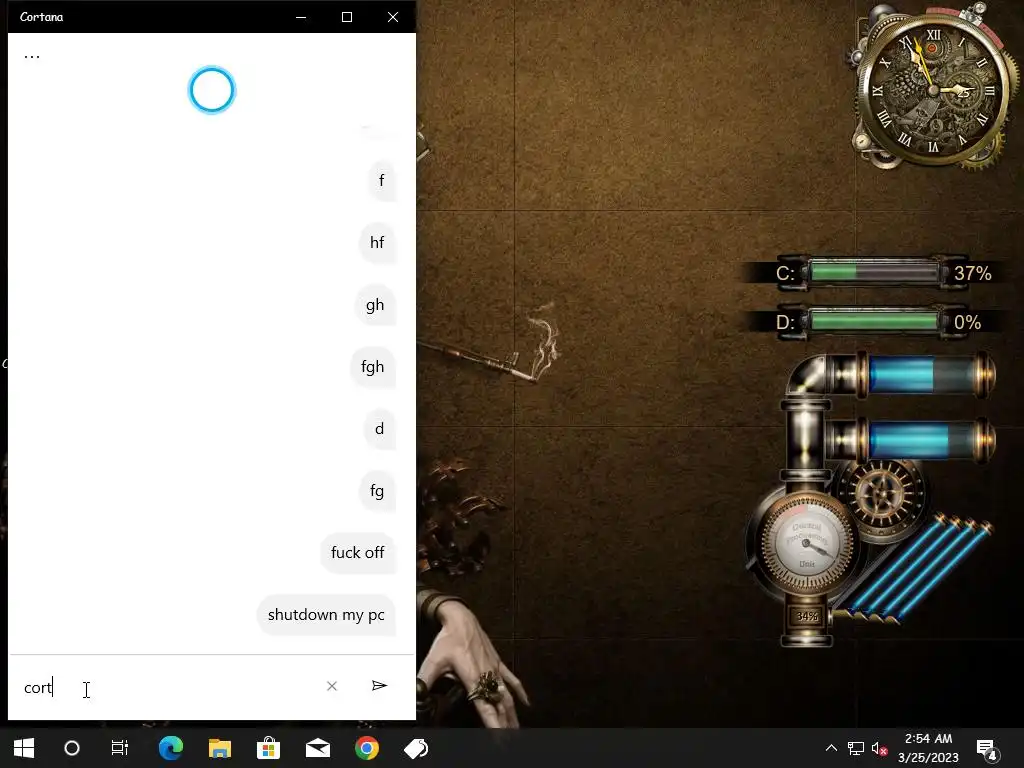Image resolution: width=1024 pixels, height=768 pixels.
Task: Click the D: drive usage bar widget
Action: pos(873,321)
